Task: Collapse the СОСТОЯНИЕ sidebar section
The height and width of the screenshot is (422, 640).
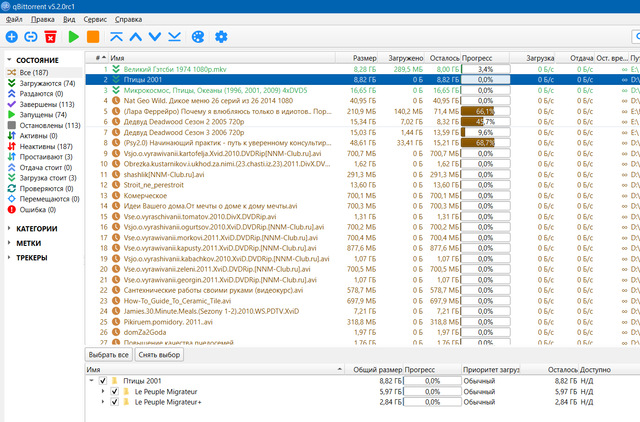Action: (9, 60)
